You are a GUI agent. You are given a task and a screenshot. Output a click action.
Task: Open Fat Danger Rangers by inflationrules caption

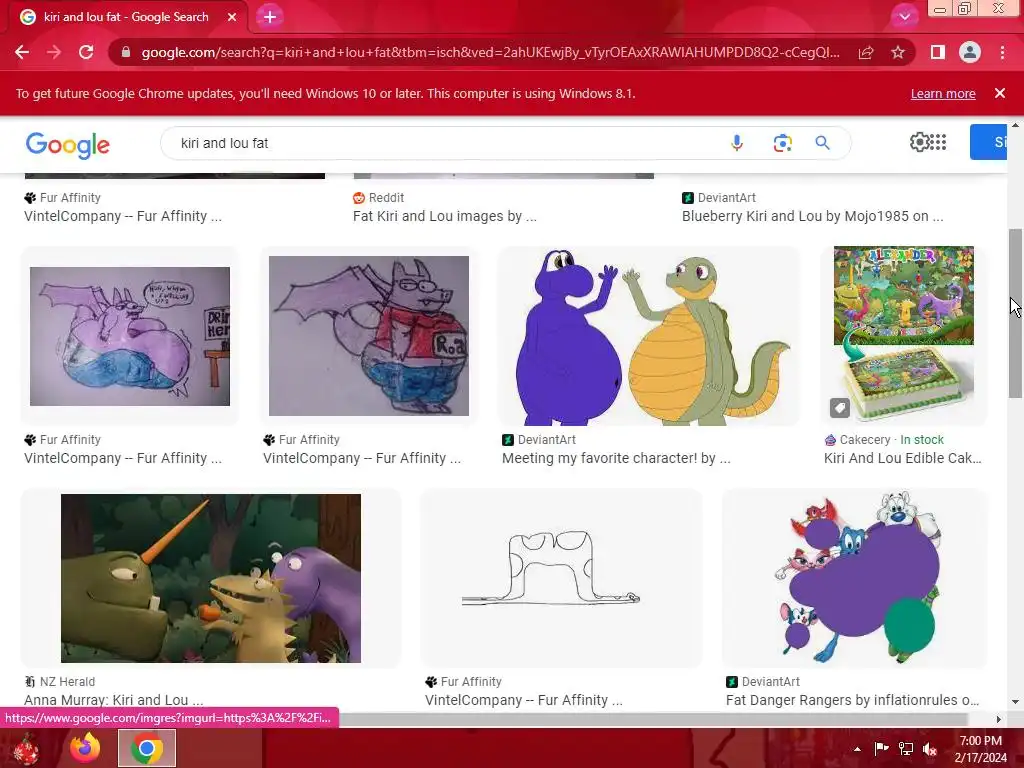click(852, 700)
